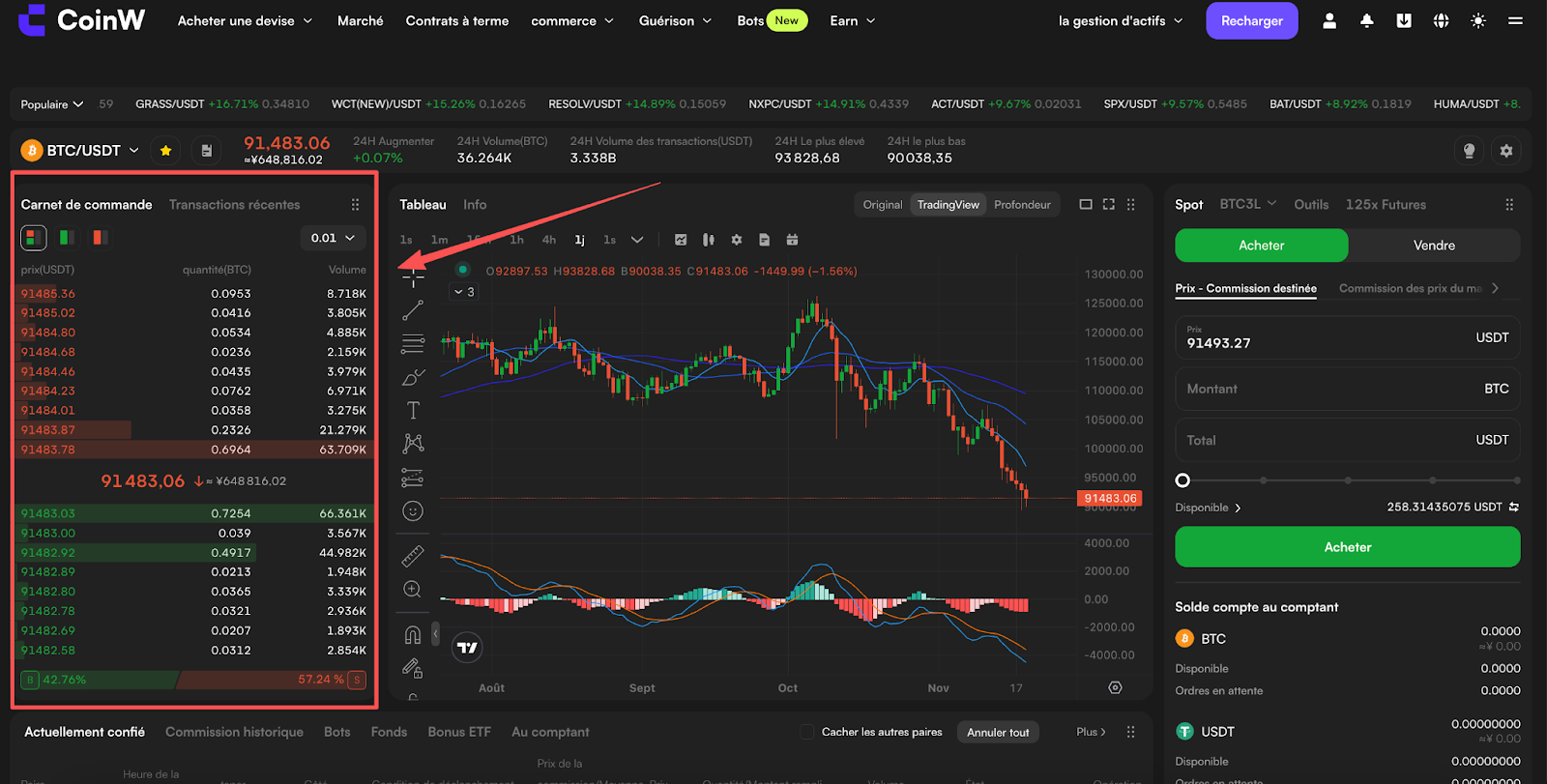Click the Annuler tout button
1547x784 pixels.
pyautogui.click(x=998, y=732)
